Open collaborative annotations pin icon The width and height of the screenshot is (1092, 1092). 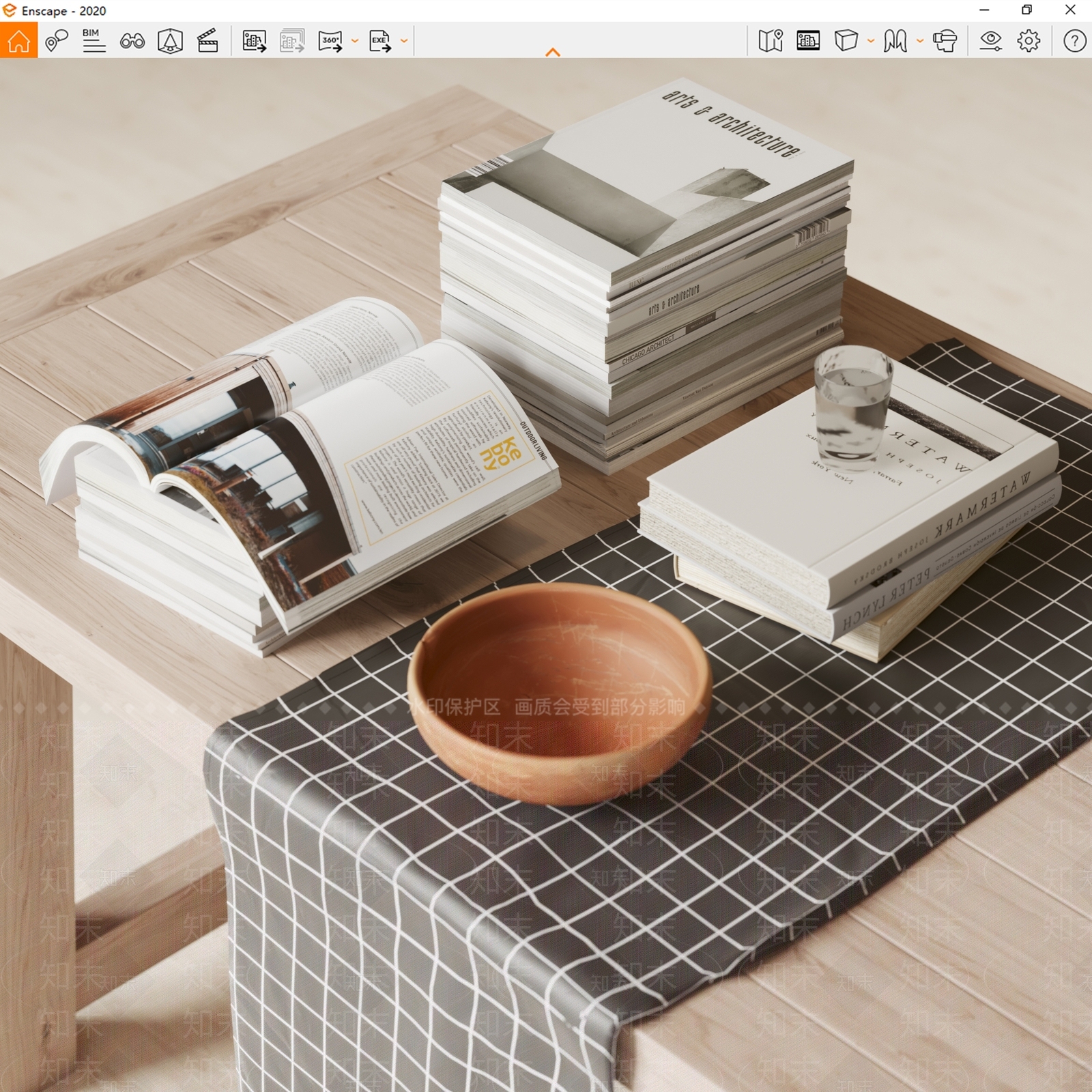(x=57, y=41)
